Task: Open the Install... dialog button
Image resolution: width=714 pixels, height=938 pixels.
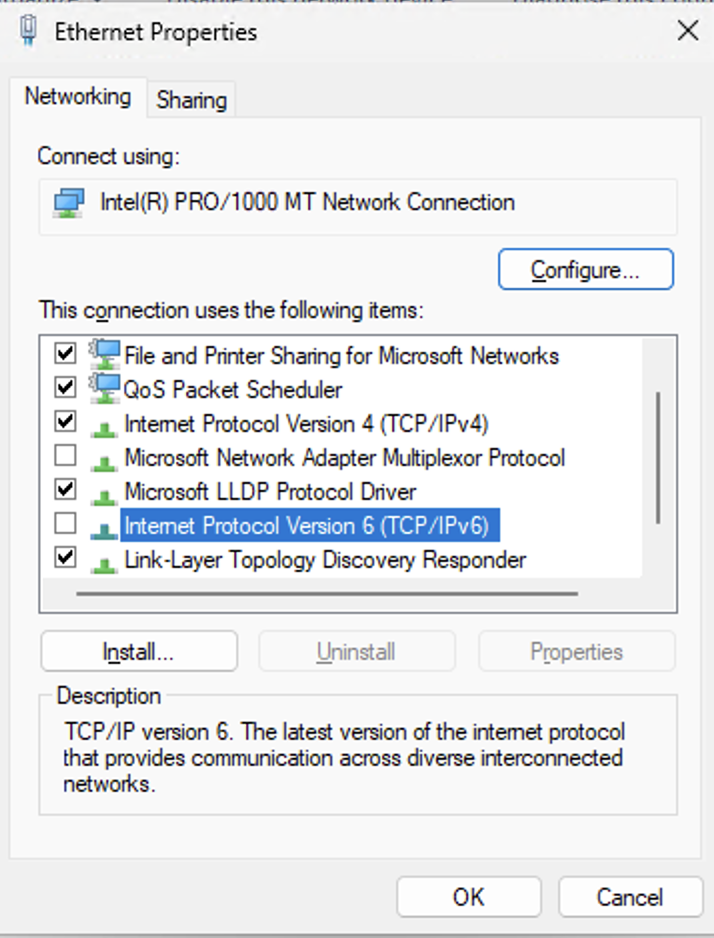Action: [139, 652]
